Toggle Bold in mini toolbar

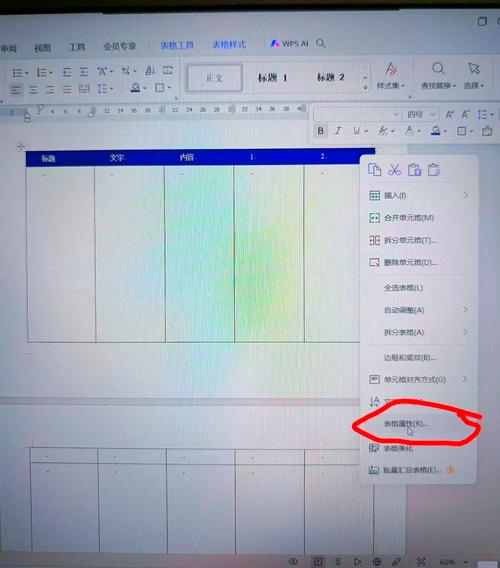(x=320, y=131)
